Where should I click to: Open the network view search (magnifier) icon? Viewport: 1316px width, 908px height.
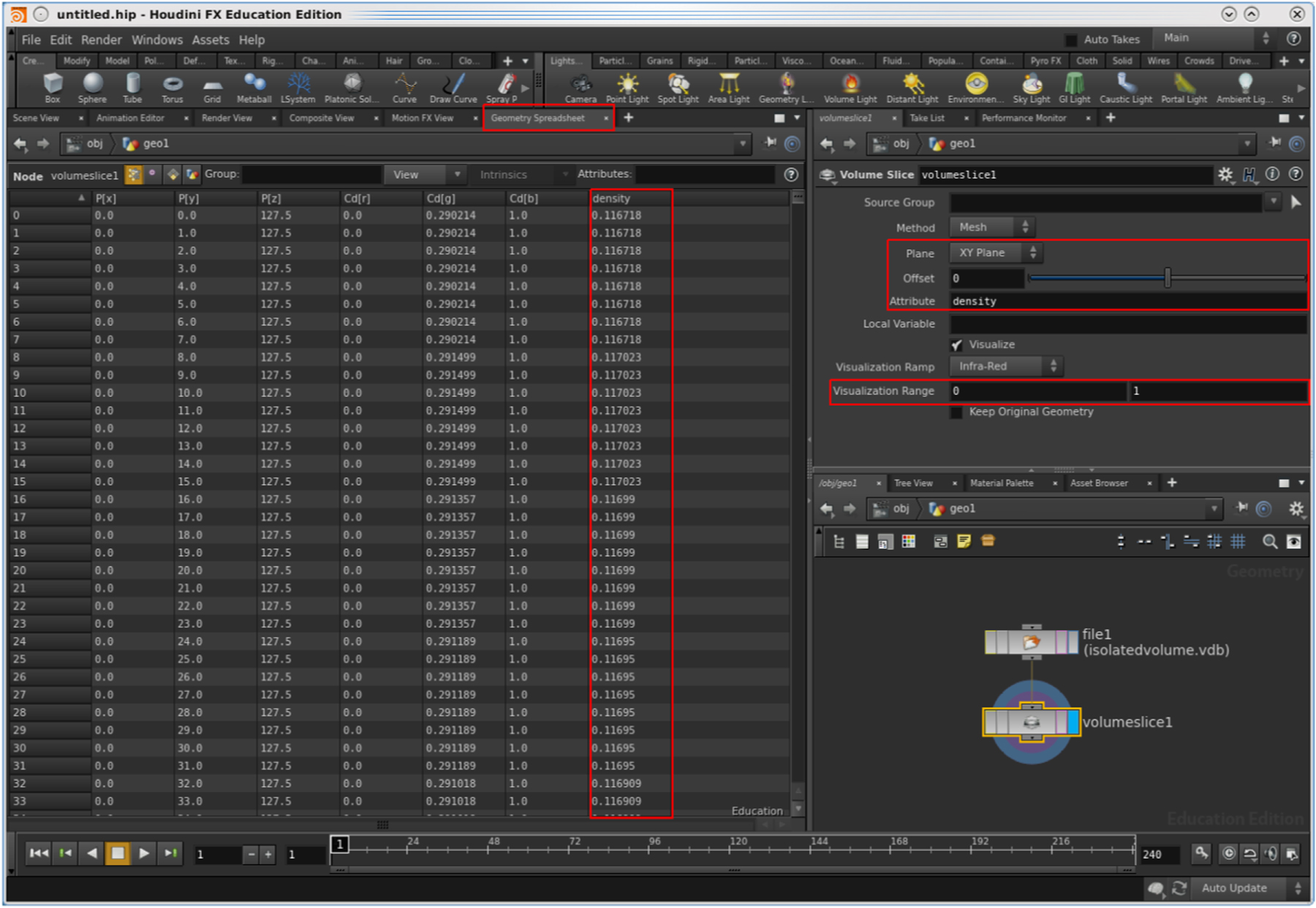pos(1270,542)
